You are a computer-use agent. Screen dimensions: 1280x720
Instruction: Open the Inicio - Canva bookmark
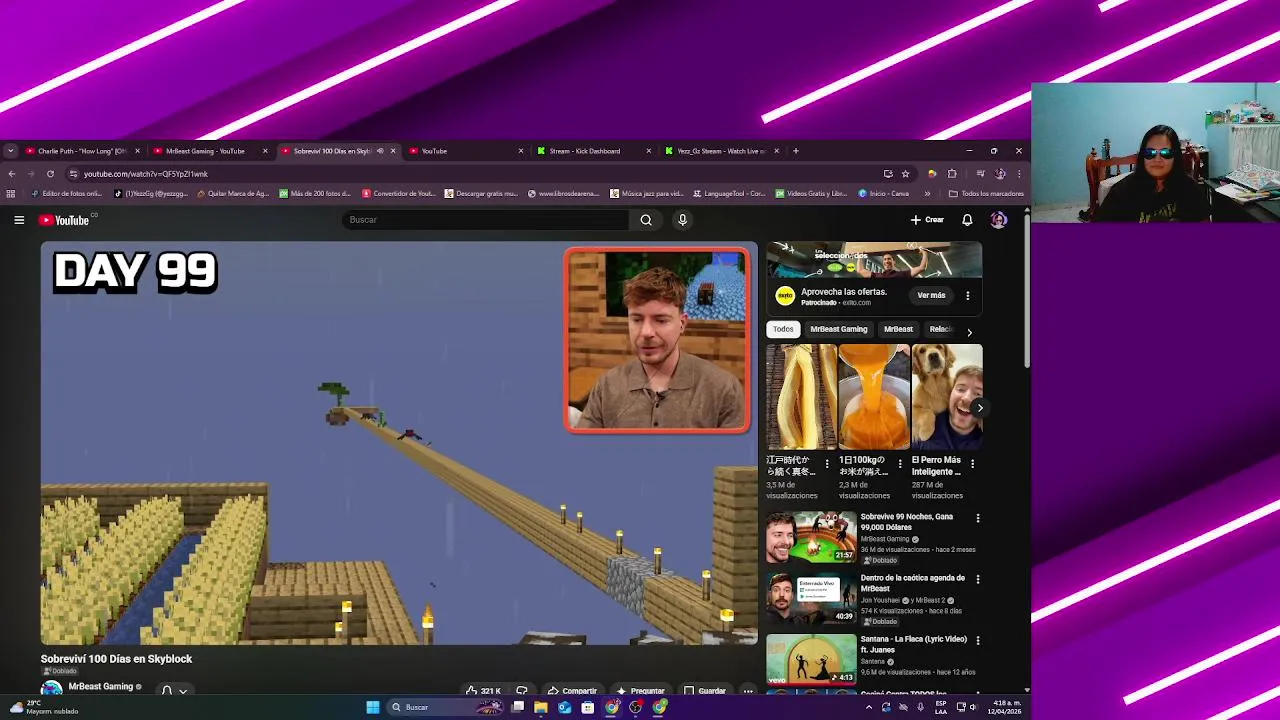point(884,194)
